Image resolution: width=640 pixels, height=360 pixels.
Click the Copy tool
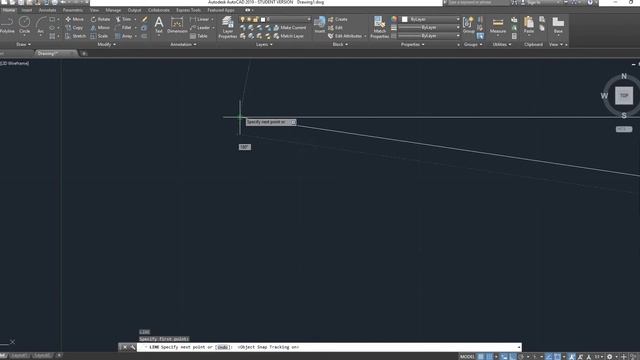(x=74, y=28)
